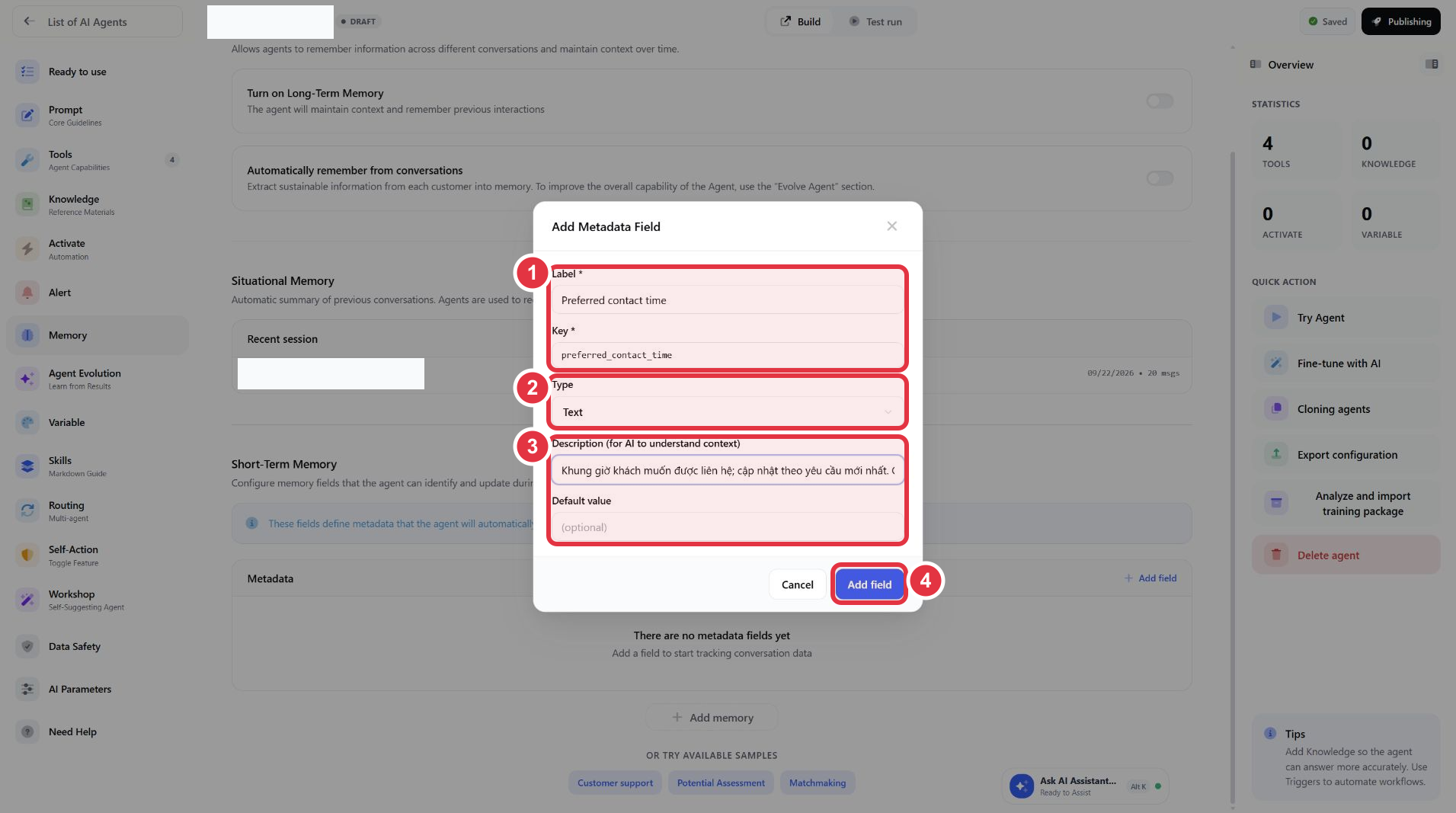Screen dimensions: 1456x813
Task: Open the Knowledge book icon in sidebar
Action: tap(27, 204)
